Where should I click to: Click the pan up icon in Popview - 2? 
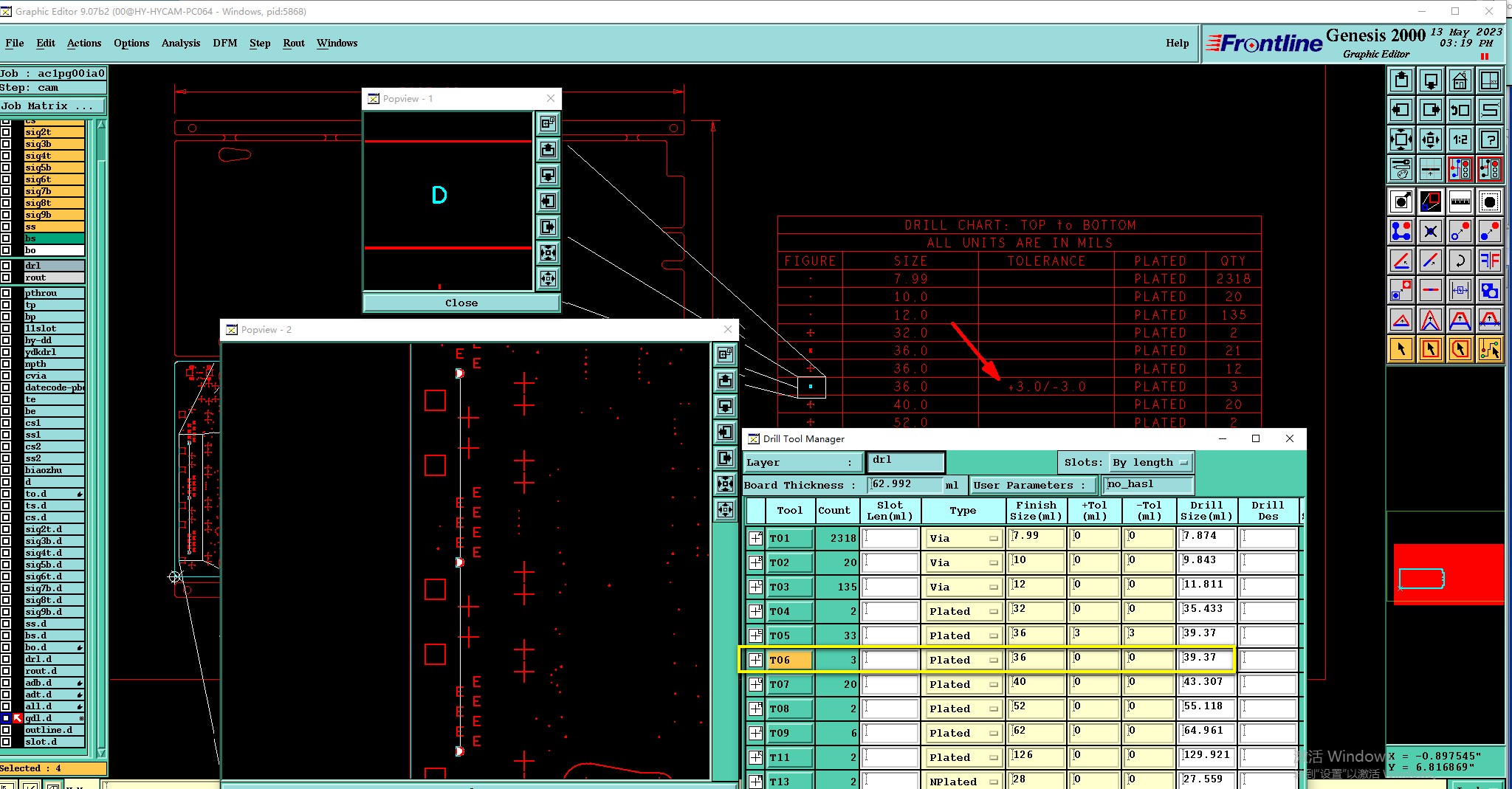coord(725,380)
